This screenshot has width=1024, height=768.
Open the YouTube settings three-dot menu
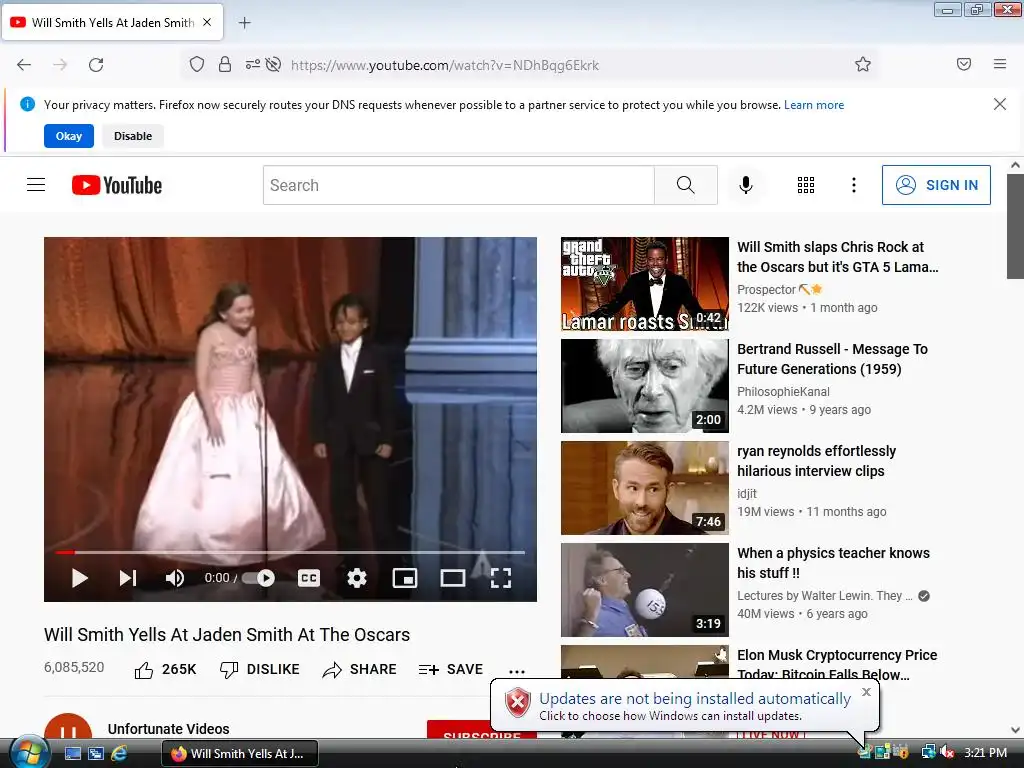tap(854, 185)
